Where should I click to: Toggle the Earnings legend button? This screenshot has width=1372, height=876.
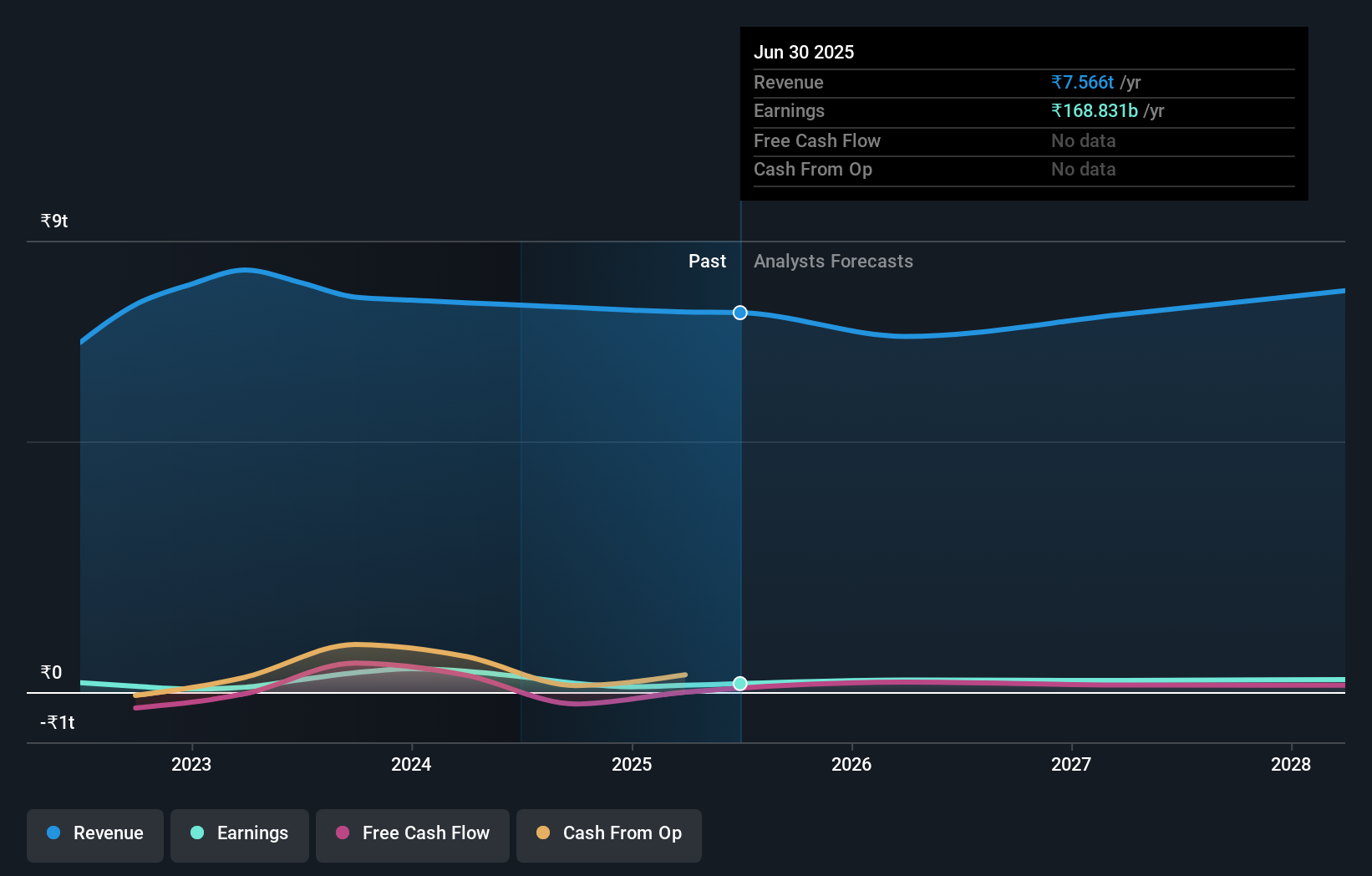tap(240, 835)
